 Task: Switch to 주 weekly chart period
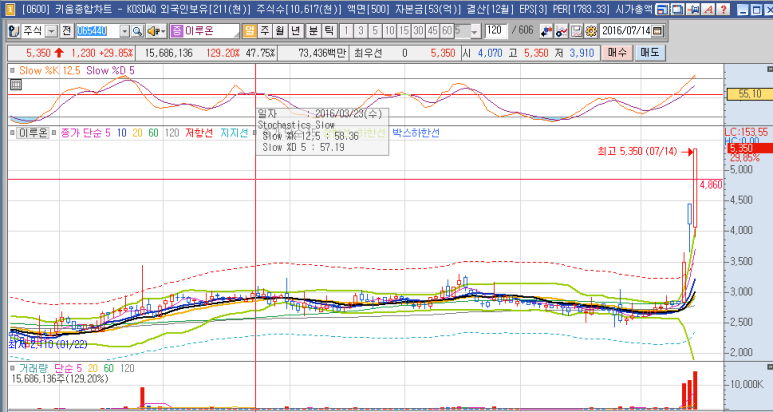coord(265,31)
